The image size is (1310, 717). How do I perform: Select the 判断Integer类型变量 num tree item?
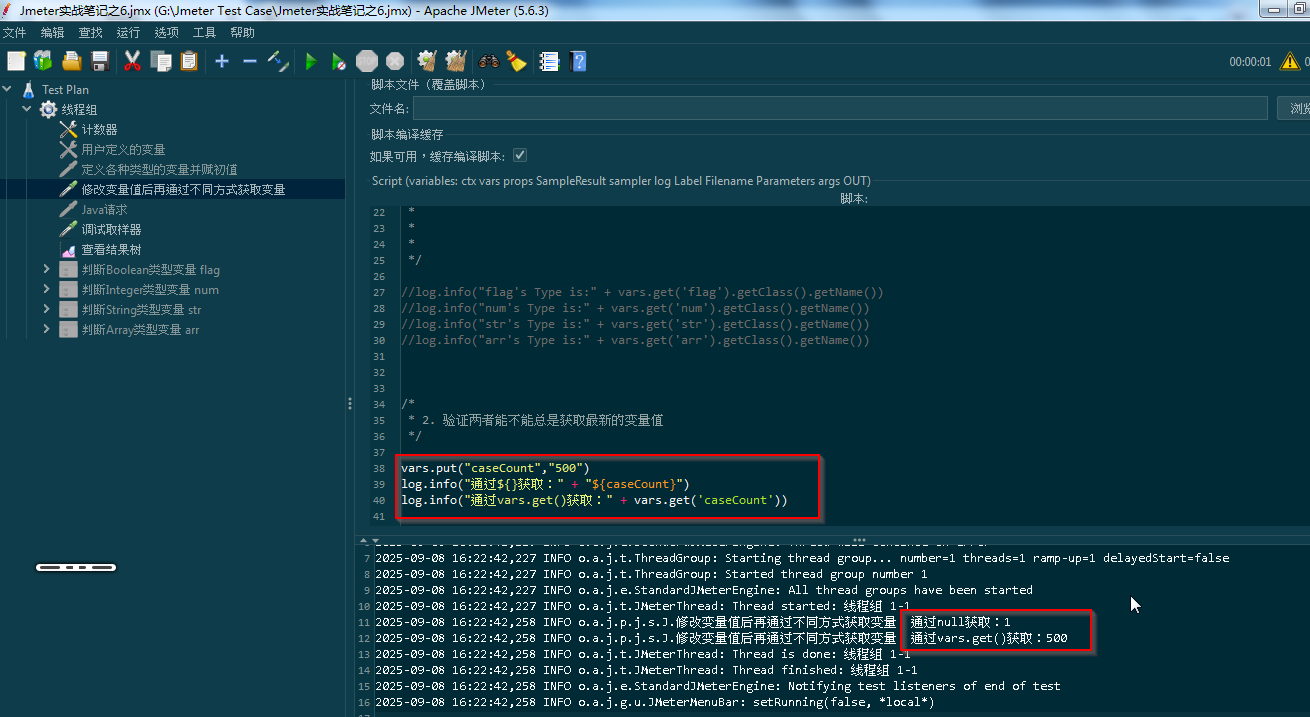tap(150, 289)
